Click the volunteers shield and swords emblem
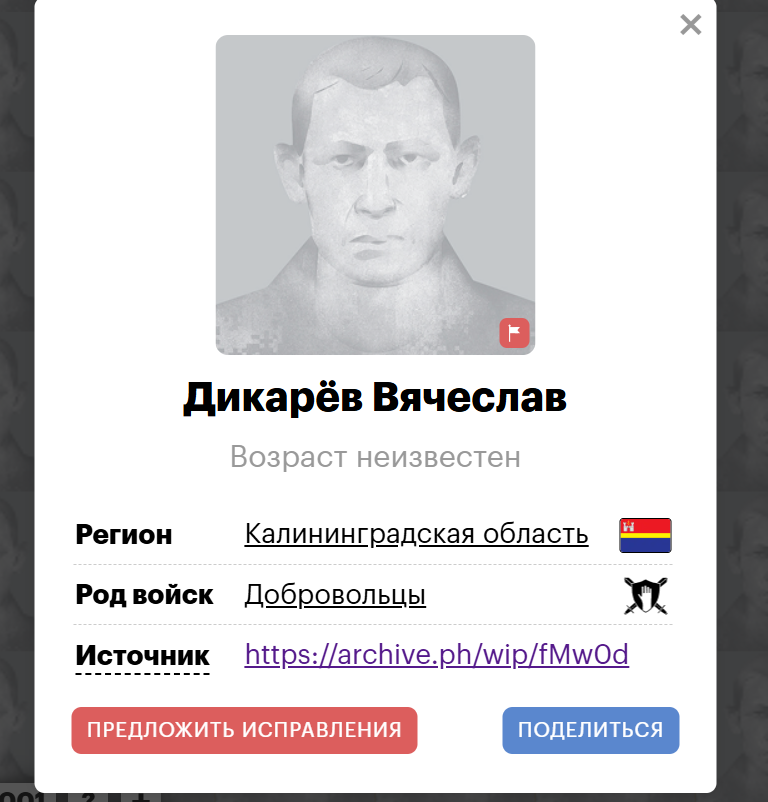Image resolution: width=768 pixels, height=802 pixels. click(646, 595)
